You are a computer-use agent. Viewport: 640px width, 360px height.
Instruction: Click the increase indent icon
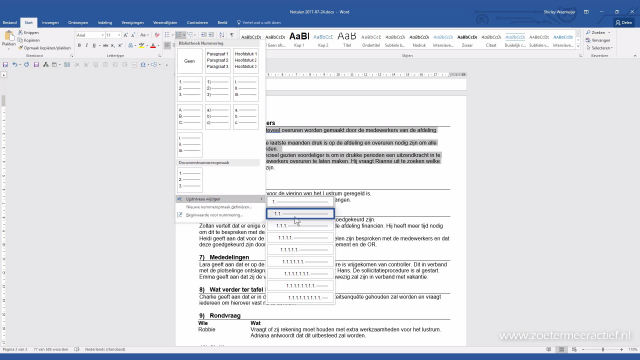(x=211, y=35)
